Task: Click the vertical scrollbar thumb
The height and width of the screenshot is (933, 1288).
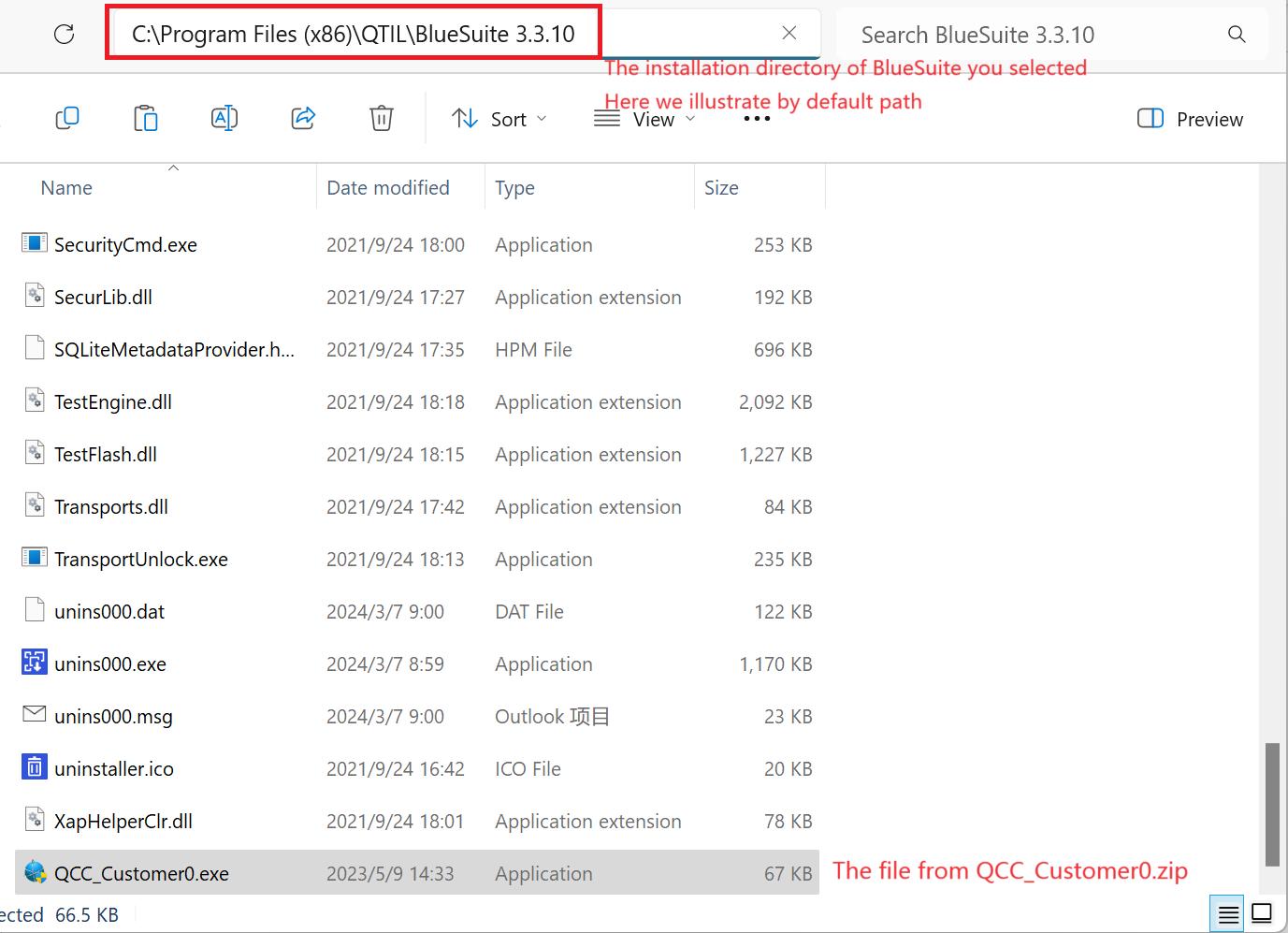Action: tap(1271, 805)
